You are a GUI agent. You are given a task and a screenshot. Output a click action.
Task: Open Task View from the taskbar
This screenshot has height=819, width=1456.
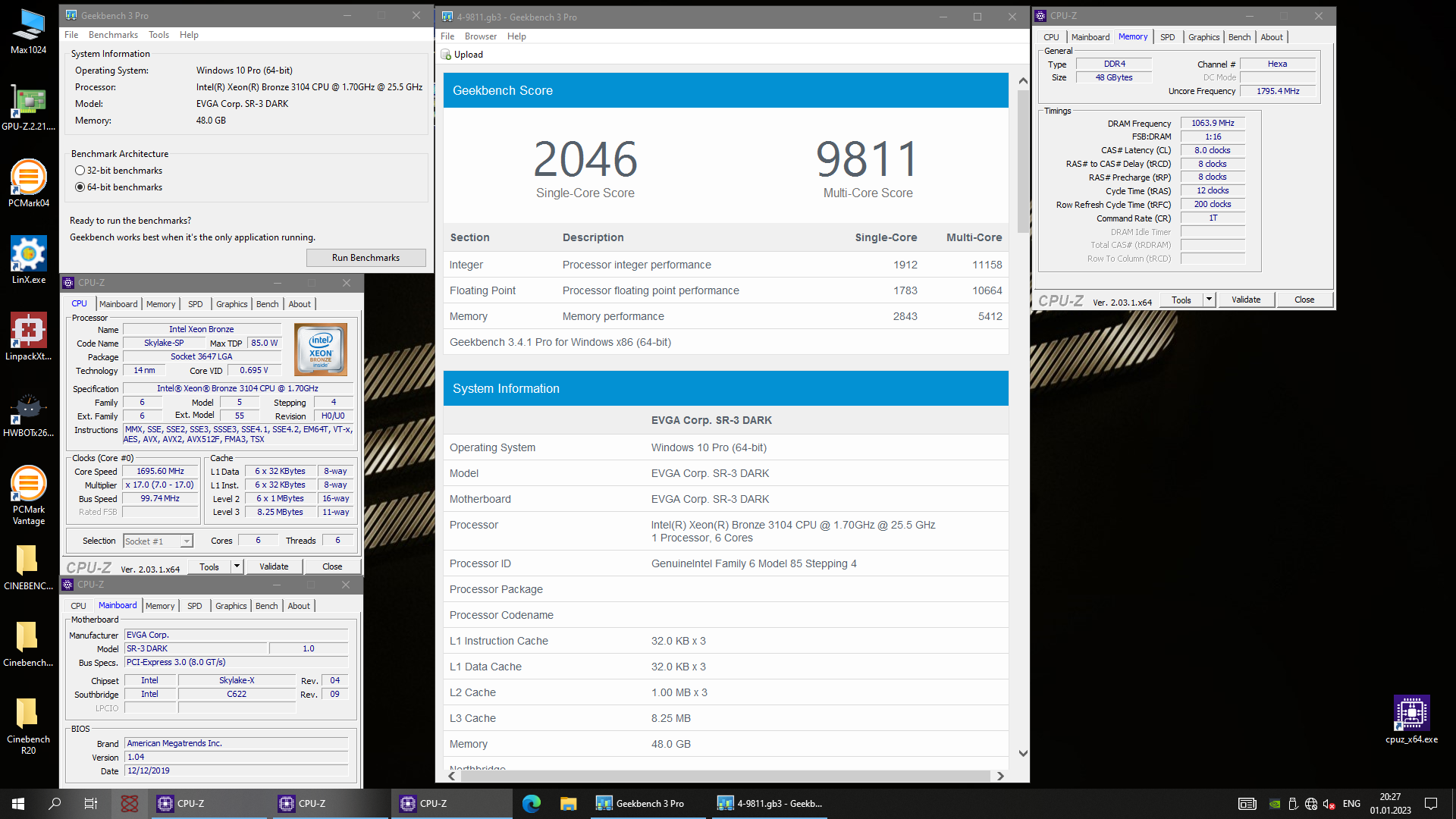click(91, 804)
